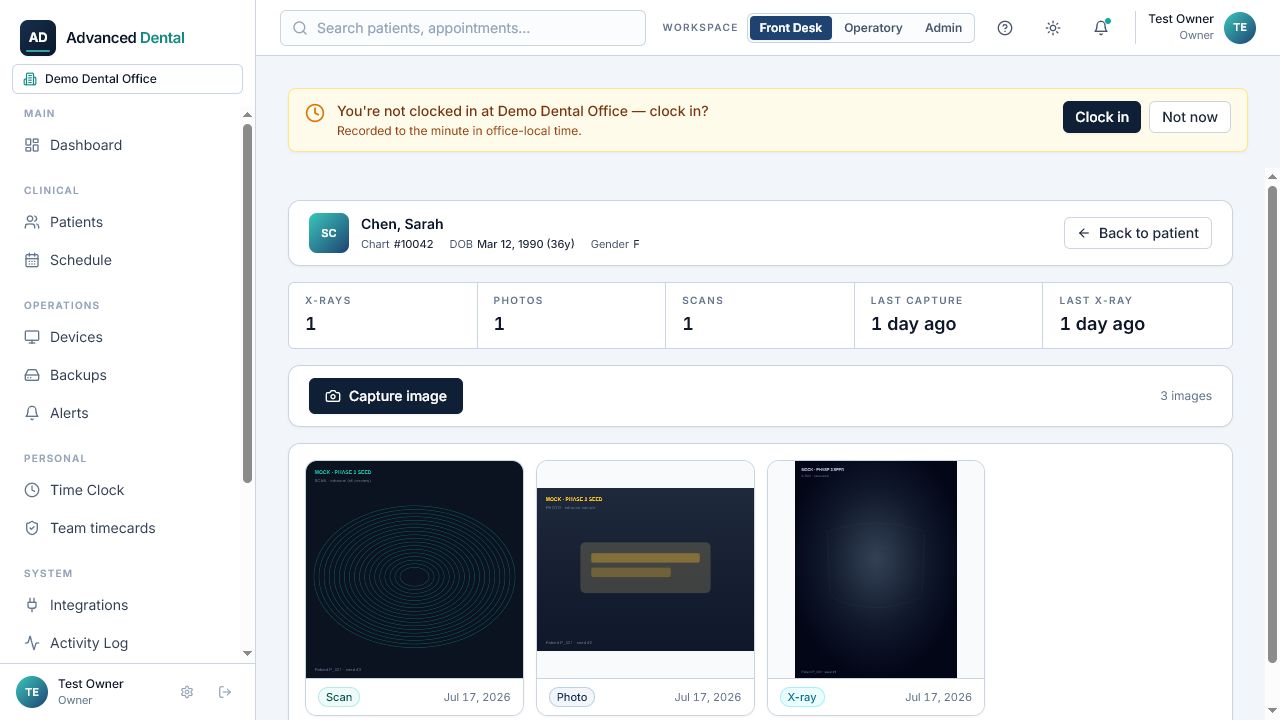The image size is (1280, 720).
Task: Click the SC patient avatar
Action: 329,233
